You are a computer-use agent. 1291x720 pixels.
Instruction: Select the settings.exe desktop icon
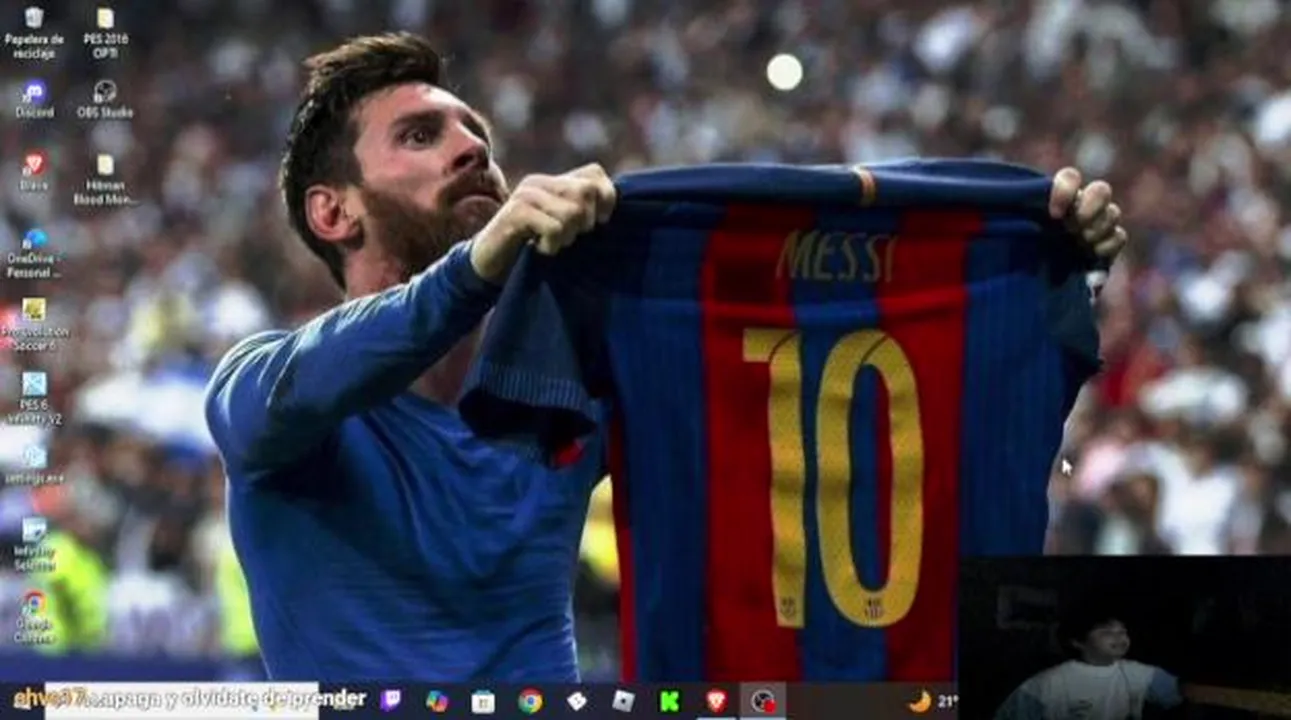(x=34, y=464)
